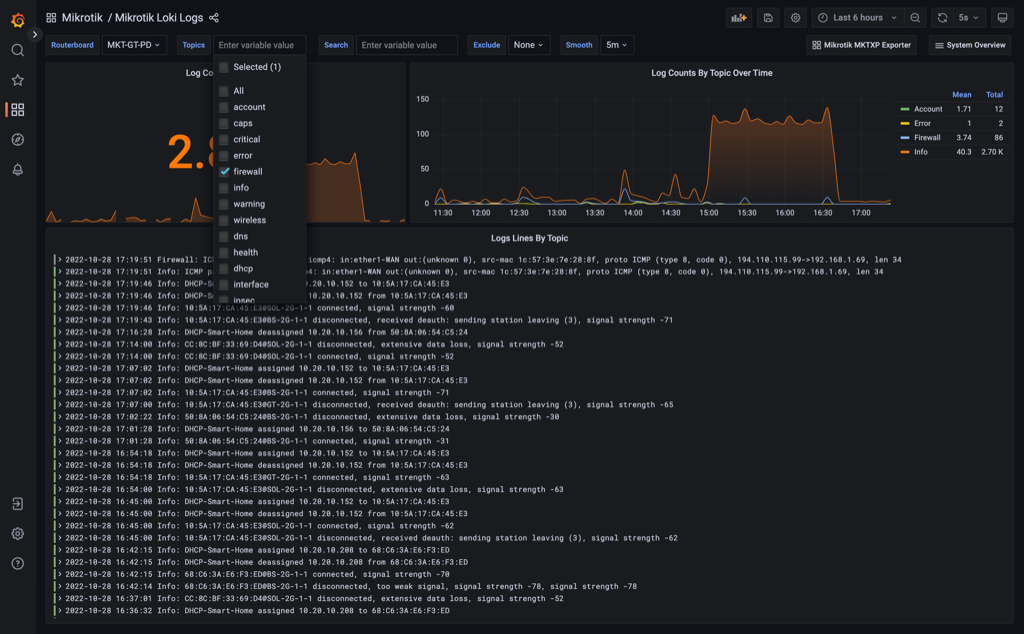This screenshot has height=634, width=1024.
Task: Share the dashboard via share icon
Action: click(x=214, y=18)
